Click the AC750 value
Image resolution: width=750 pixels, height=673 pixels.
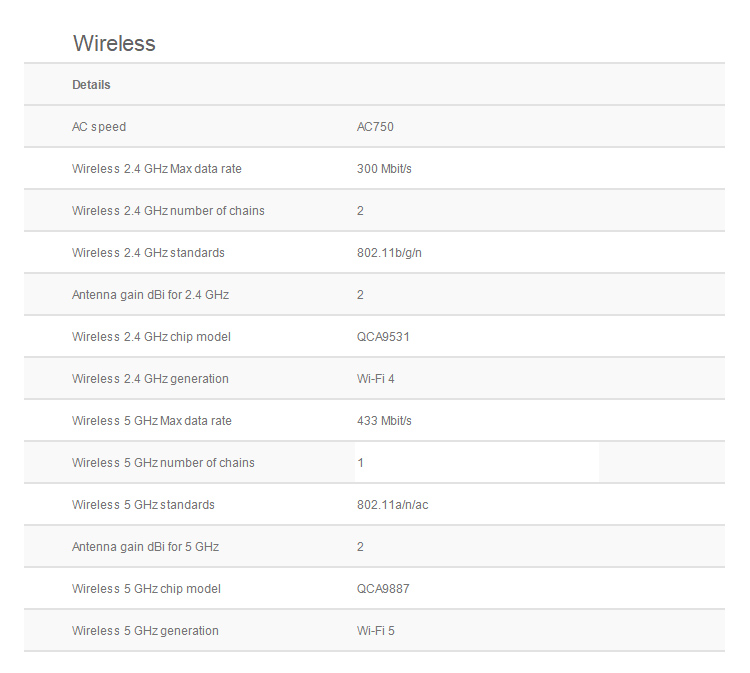pyautogui.click(x=375, y=127)
